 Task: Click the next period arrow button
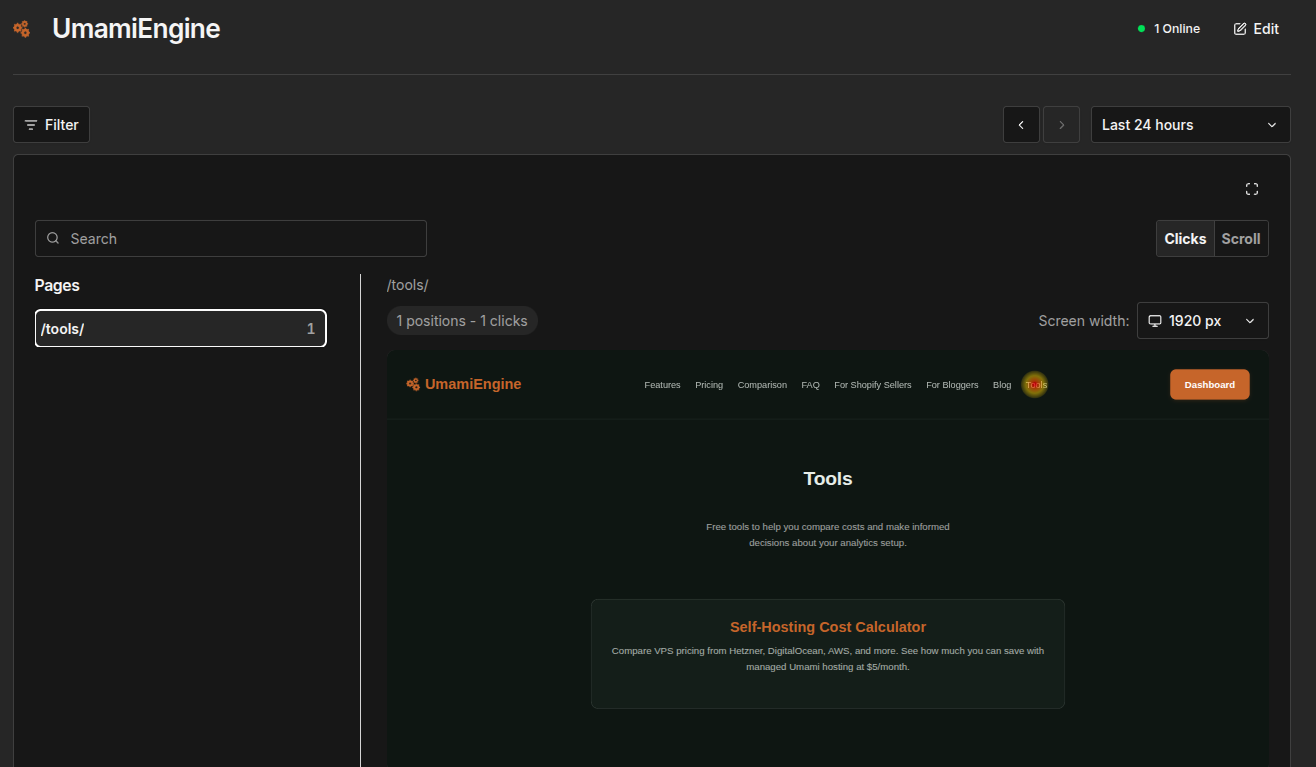coord(1061,125)
